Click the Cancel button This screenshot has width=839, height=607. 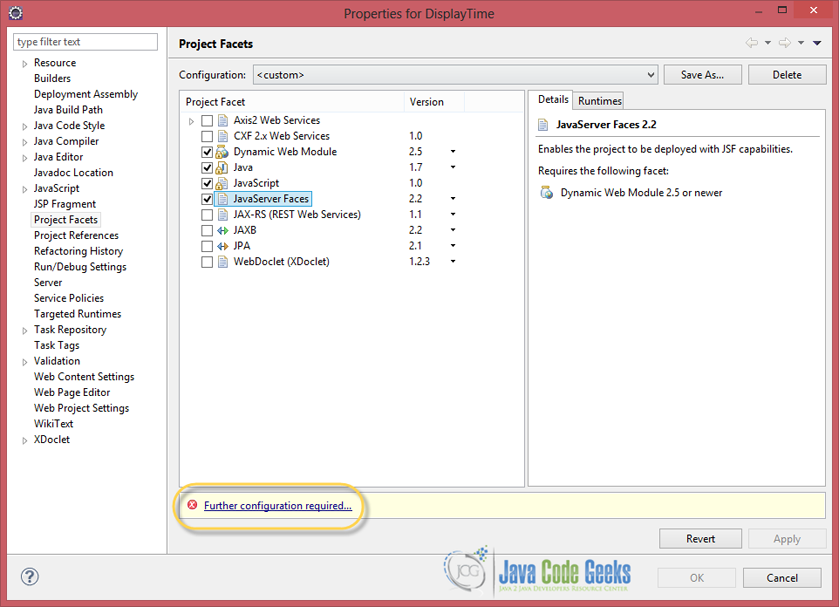(782, 578)
